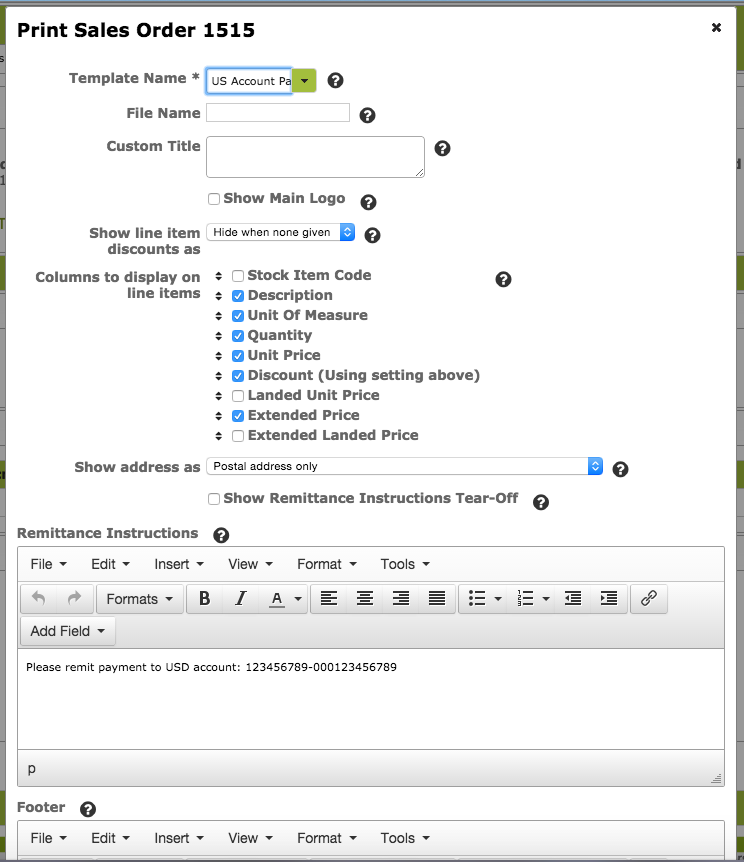Click Redo in Remittance Instructions editor
The width and height of the screenshot is (744, 862).
(74, 598)
